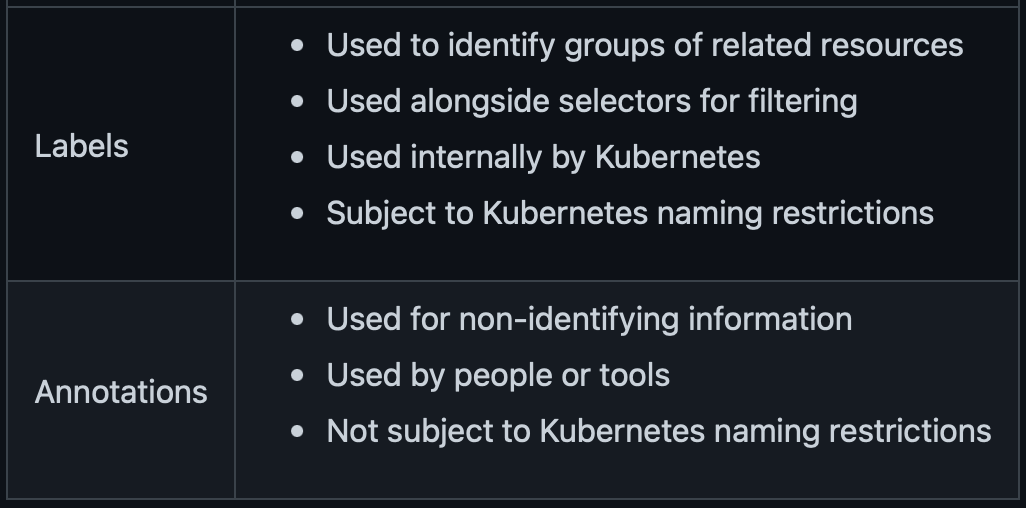
Task: Click the "Labels" row header cell
Action: coord(121,144)
